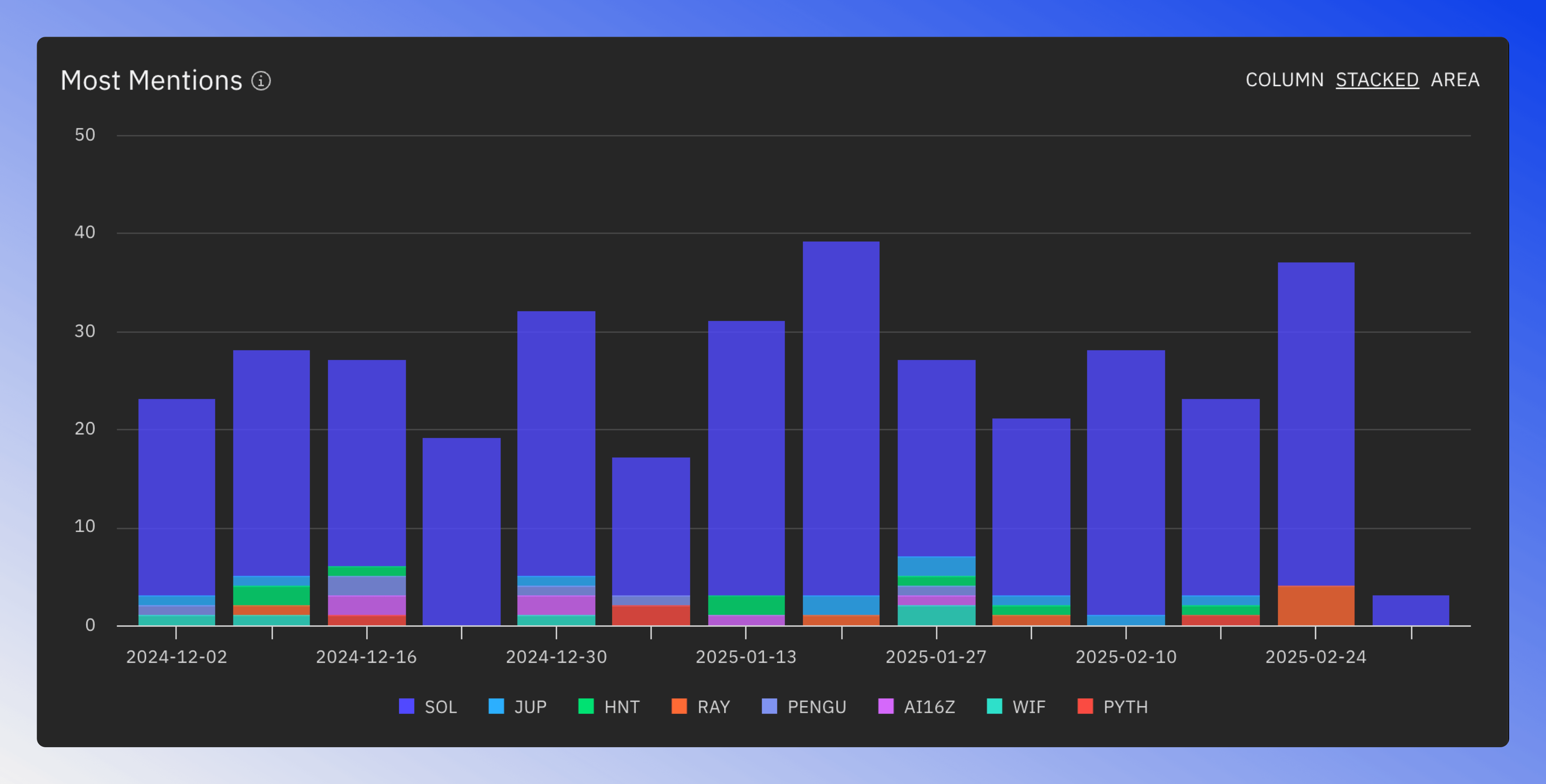Click the 2025-01-13 axis label
The width and height of the screenshot is (1546, 784).
coord(746,657)
